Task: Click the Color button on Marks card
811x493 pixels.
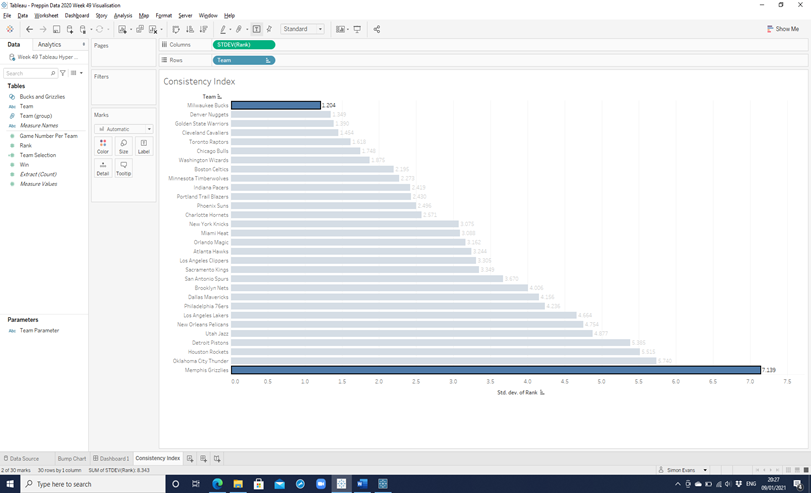Action: [x=103, y=146]
